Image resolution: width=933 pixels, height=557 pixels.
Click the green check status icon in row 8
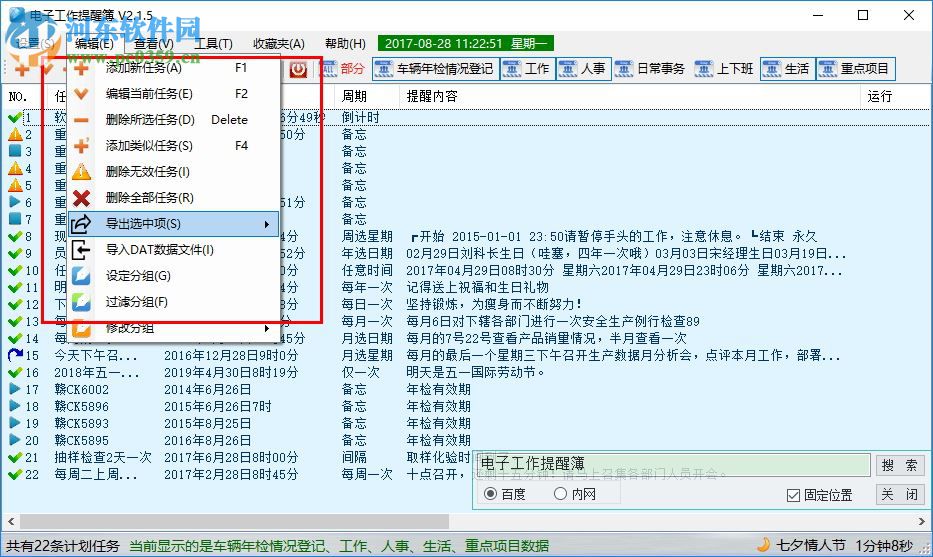tap(15, 236)
